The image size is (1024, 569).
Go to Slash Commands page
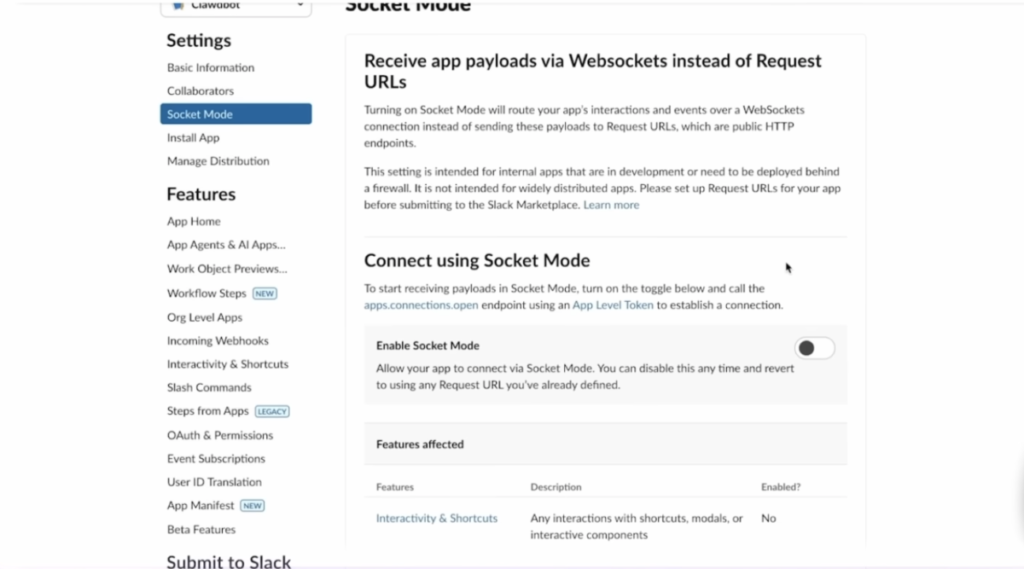[x=209, y=388]
